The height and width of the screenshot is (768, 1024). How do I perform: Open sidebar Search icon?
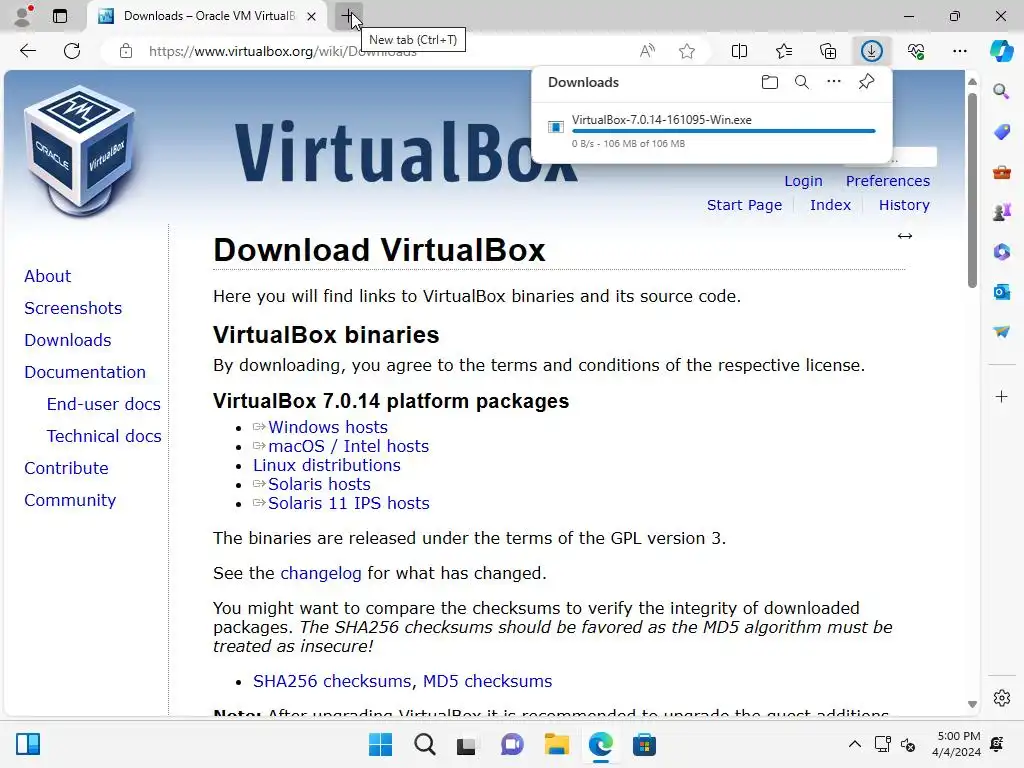[x=1001, y=91]
